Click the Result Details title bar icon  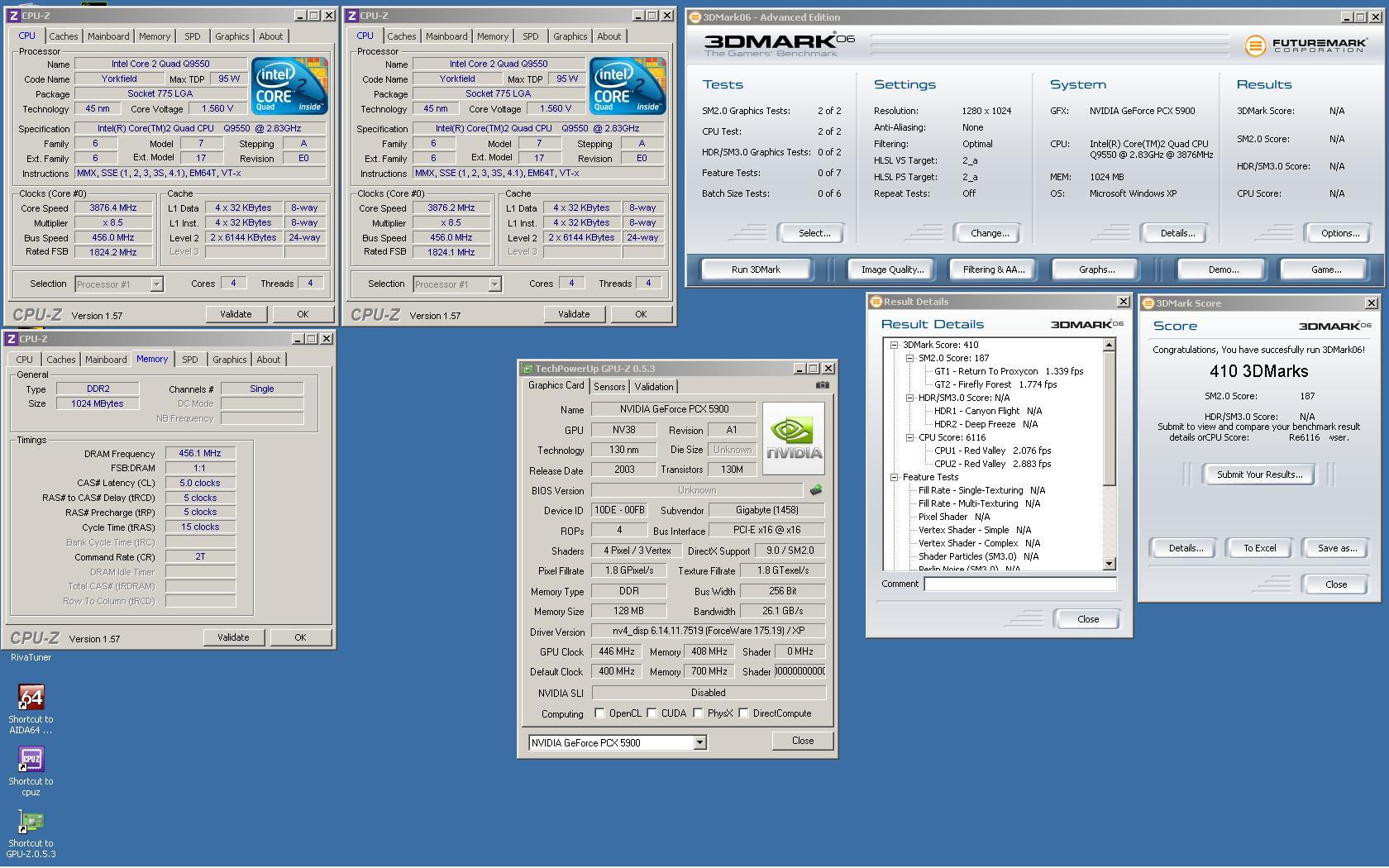coord(876,302)
